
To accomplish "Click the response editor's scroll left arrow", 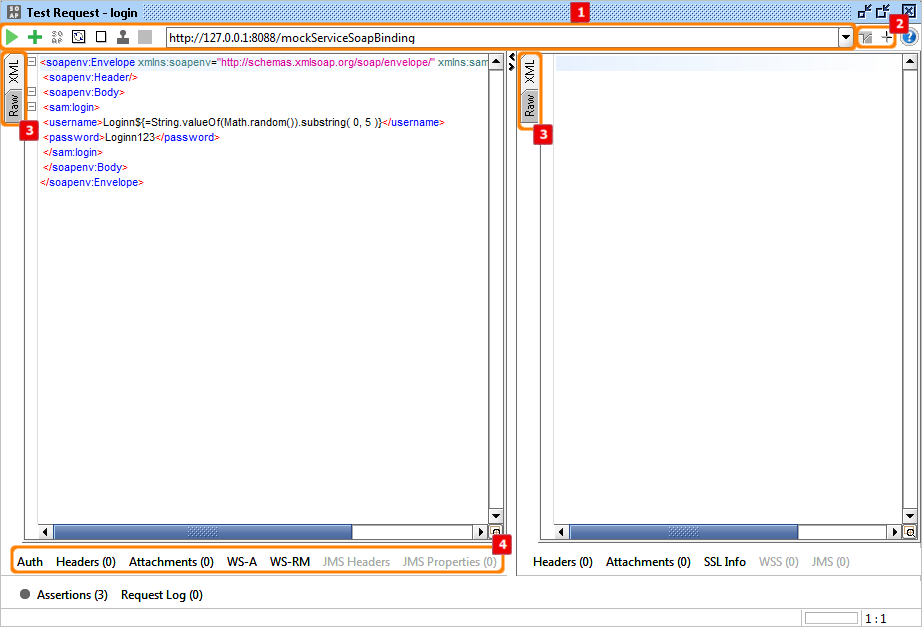I will 561,532.
